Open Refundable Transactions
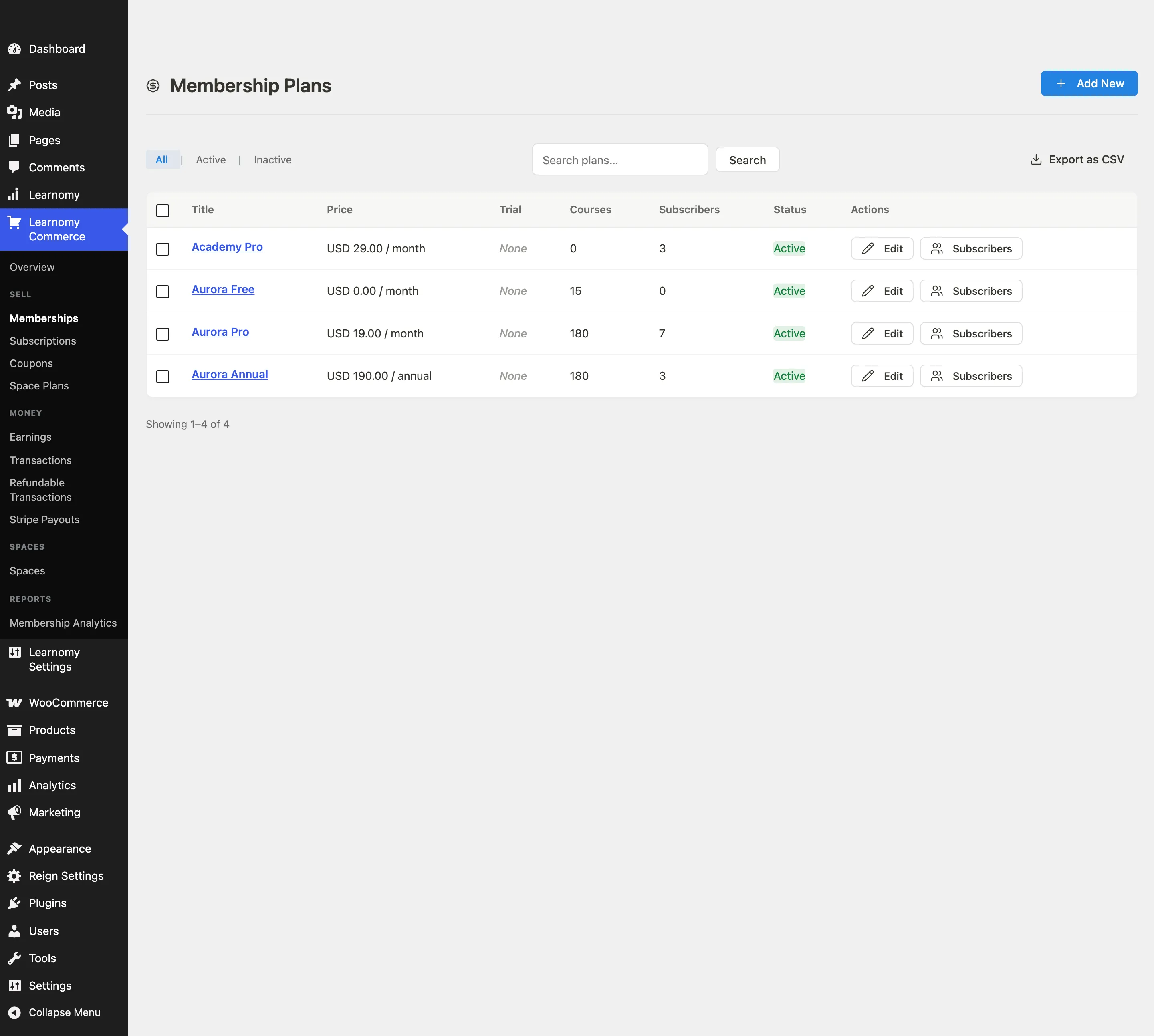Viewport: 1154px width, 1036px height. (40, 490)
